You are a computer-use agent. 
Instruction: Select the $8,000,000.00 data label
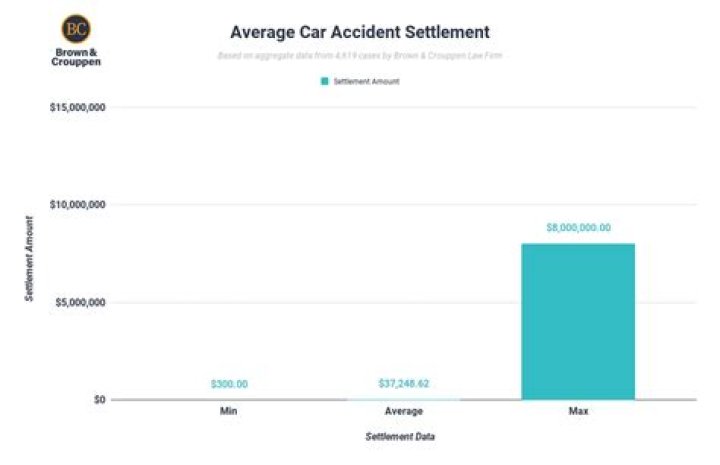[578, 228]
